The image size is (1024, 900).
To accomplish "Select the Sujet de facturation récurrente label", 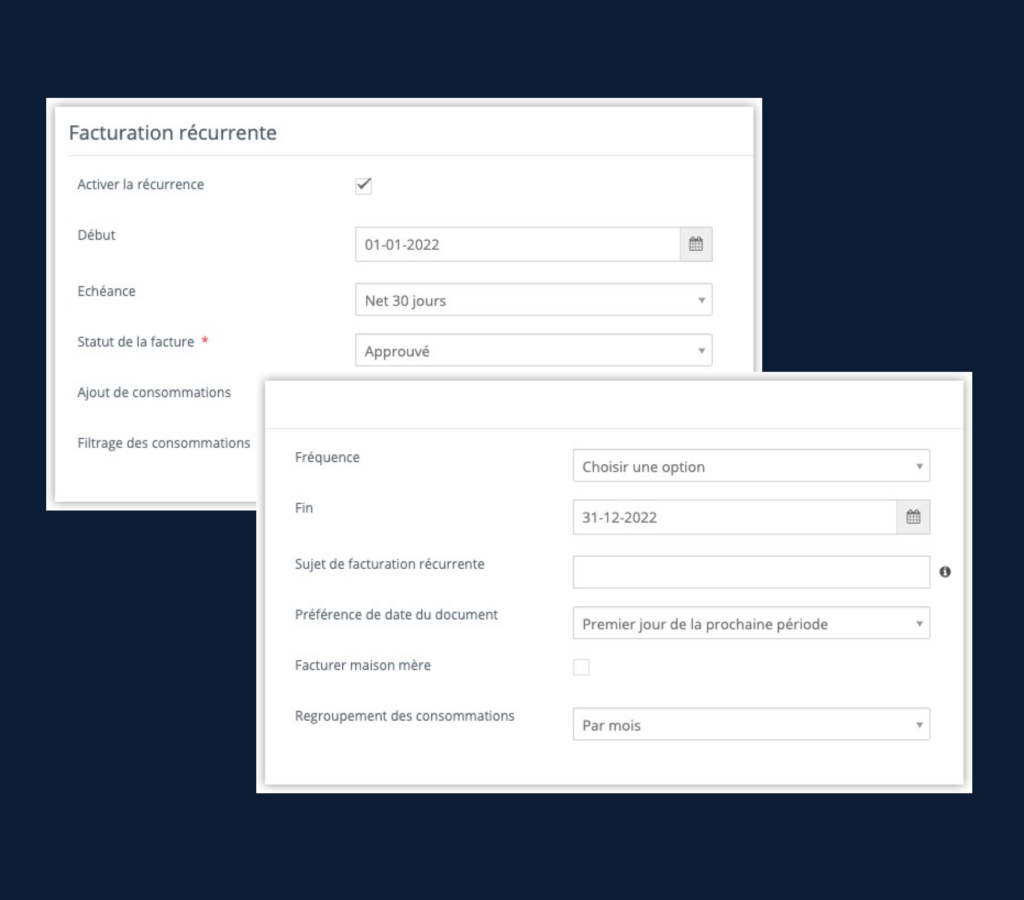I will 390,564.
